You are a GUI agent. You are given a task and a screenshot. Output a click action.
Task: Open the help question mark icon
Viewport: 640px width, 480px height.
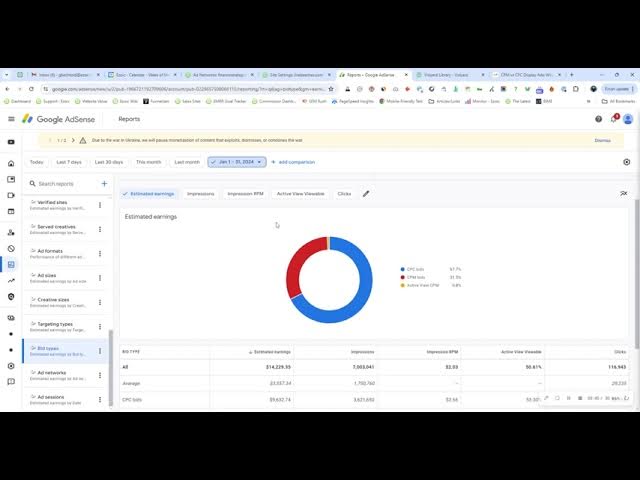[598, 119]
